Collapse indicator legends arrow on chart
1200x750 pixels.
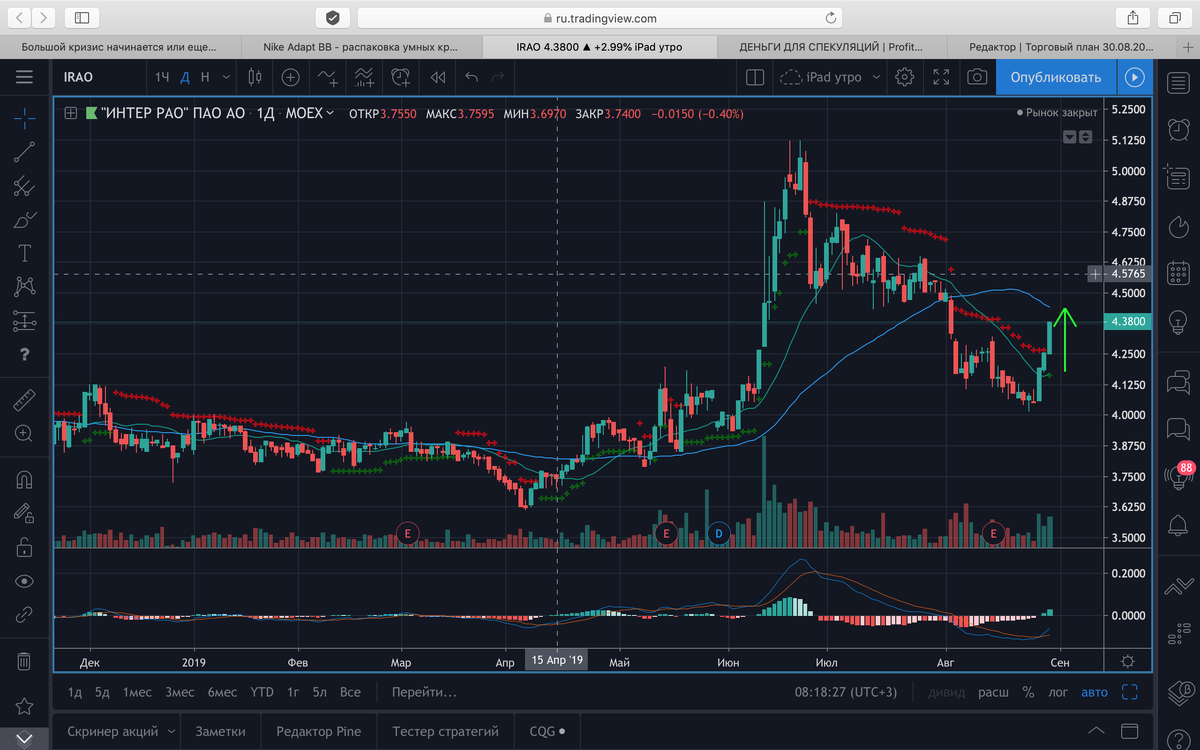1069,136
